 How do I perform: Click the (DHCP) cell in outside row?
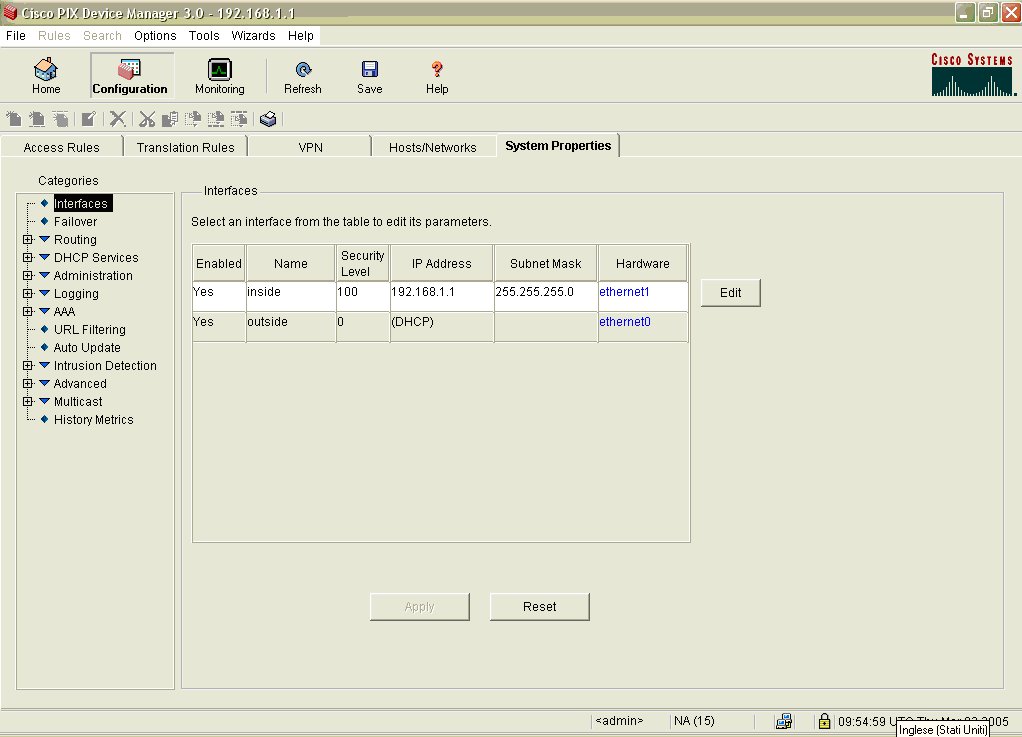tap(441, 326)
